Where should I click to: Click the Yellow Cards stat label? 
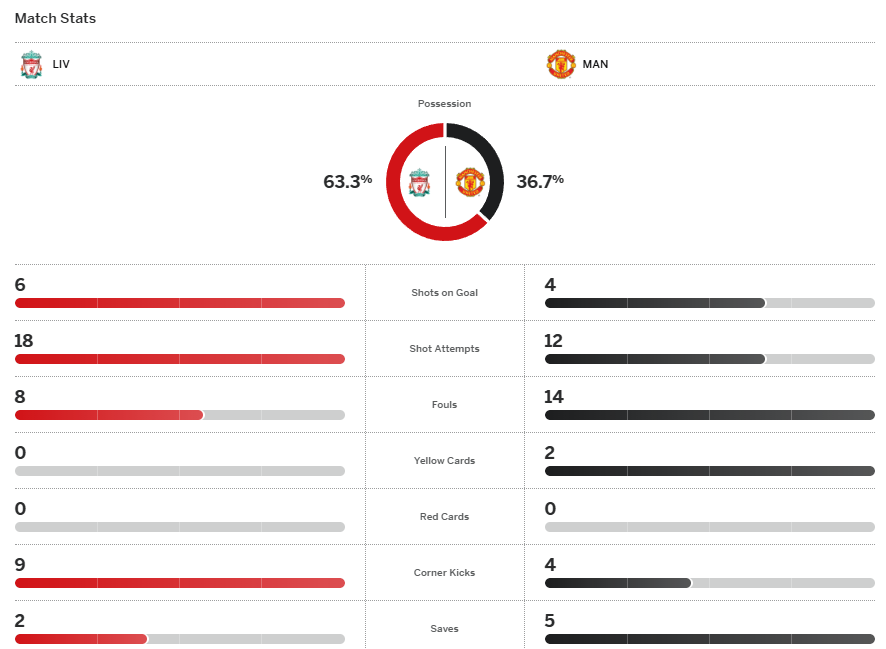click(x=444, y=461)
